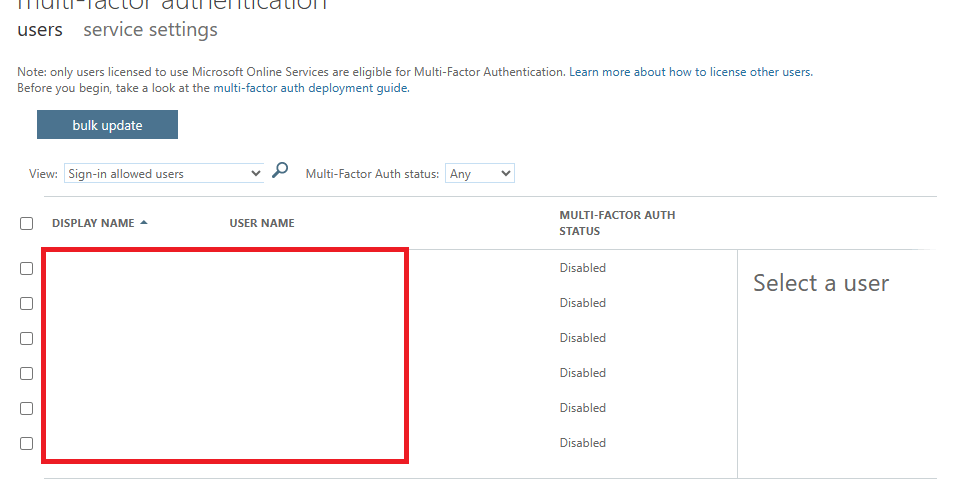
Task: Check the fifth user row checkbox
Action: (x=26, y=409)
